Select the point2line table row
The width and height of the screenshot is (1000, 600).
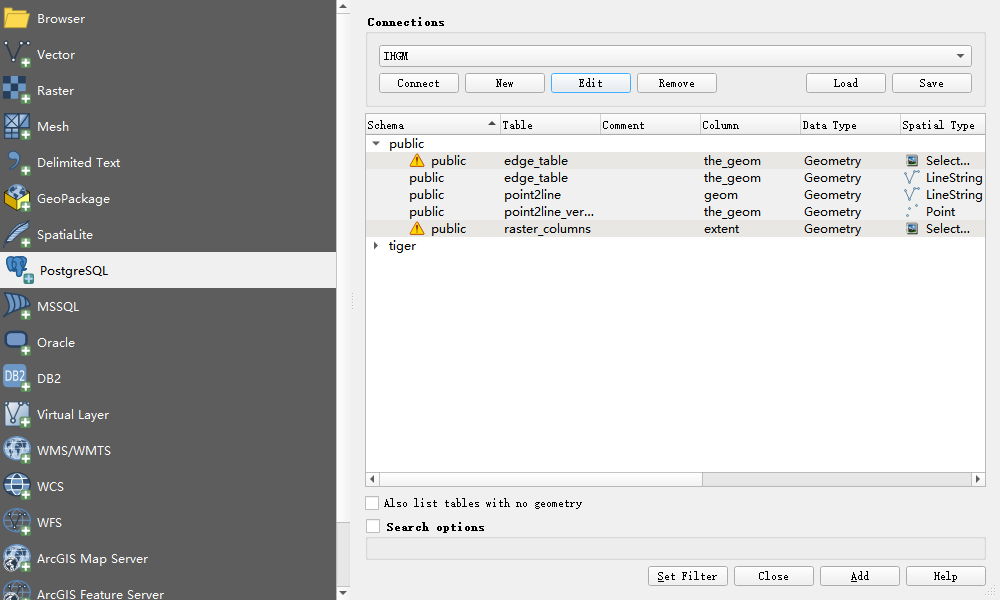point(675,194)
